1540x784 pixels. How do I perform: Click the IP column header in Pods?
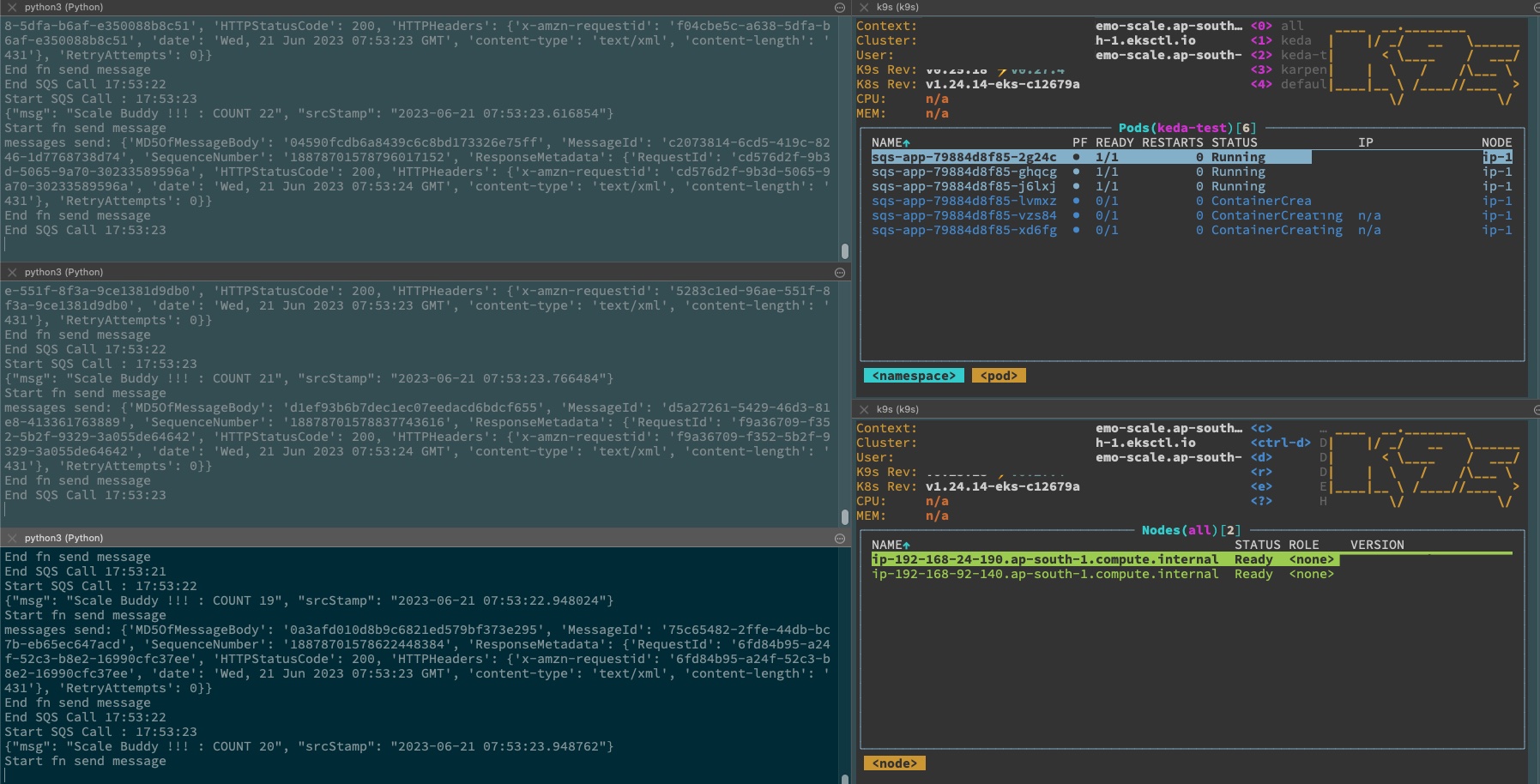click(x=1366, y=142)
